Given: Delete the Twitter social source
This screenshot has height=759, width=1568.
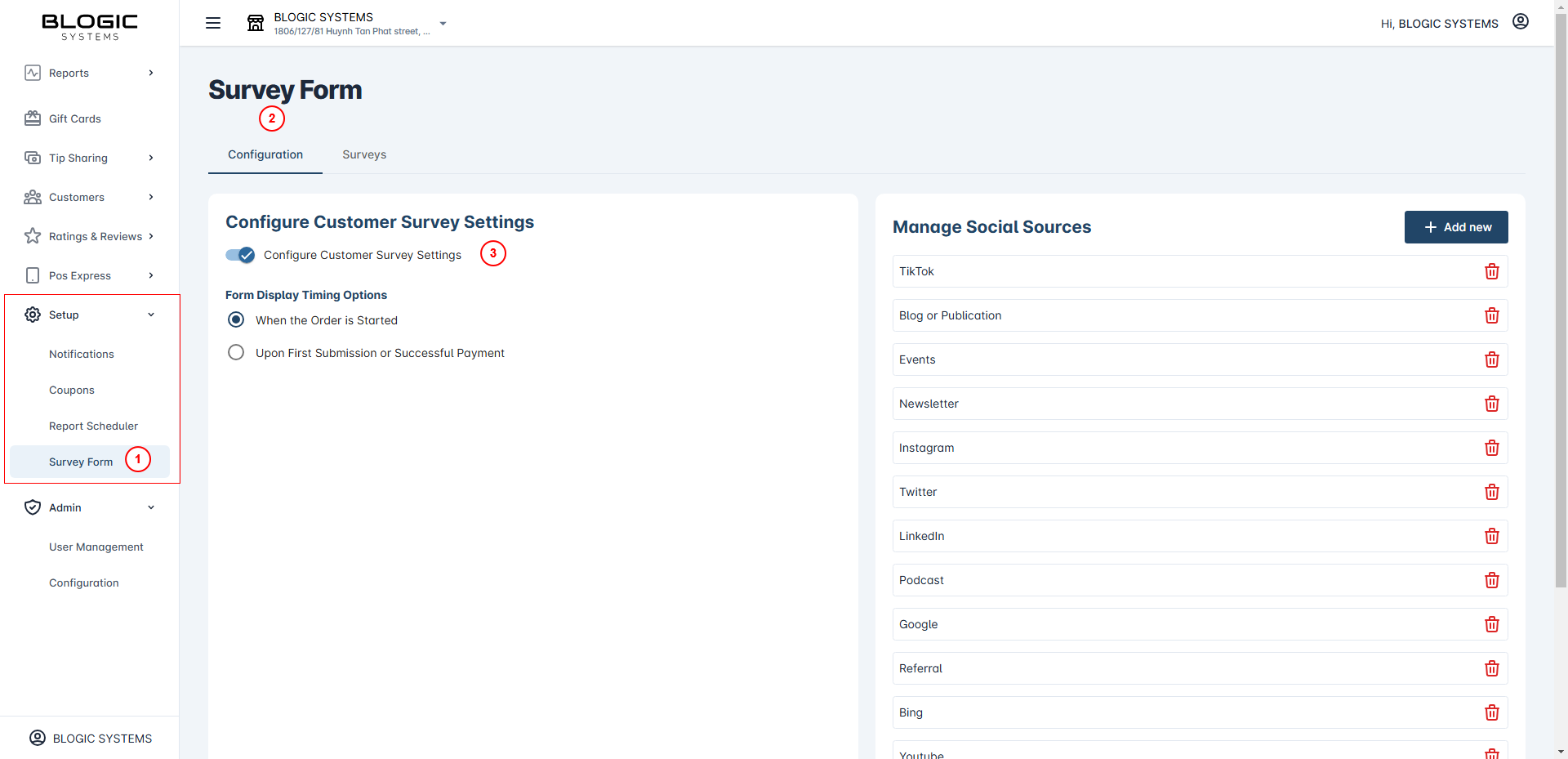Looking at the screenshot, I should [x=1492, y=492].
